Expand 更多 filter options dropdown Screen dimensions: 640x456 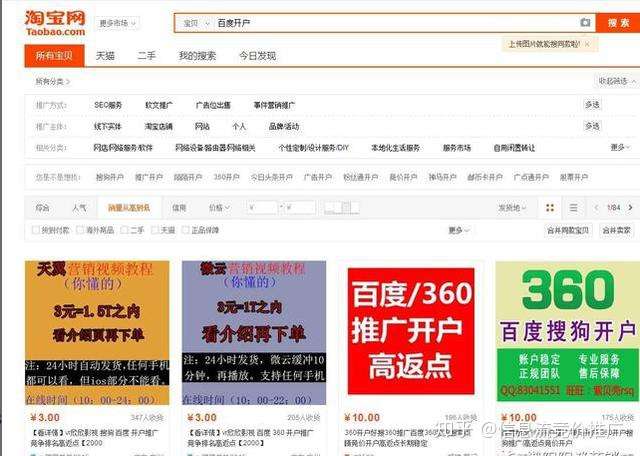pos(459,230)
